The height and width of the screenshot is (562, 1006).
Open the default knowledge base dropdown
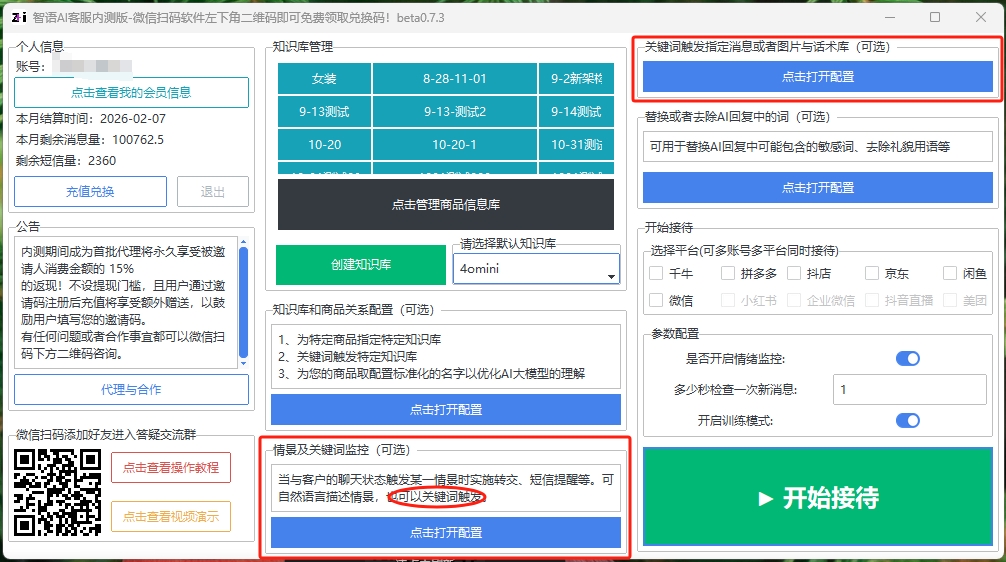click(536, 269)
